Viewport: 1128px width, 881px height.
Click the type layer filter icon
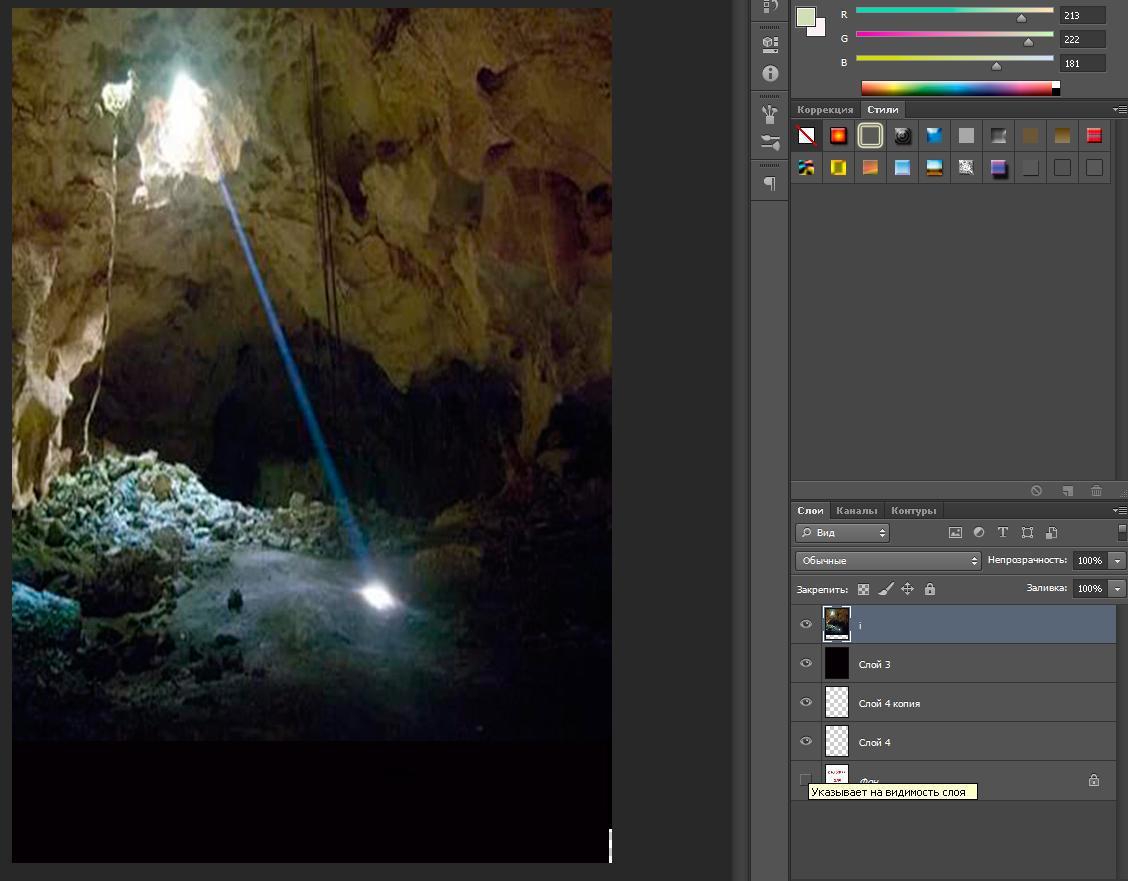(1002, 533)
